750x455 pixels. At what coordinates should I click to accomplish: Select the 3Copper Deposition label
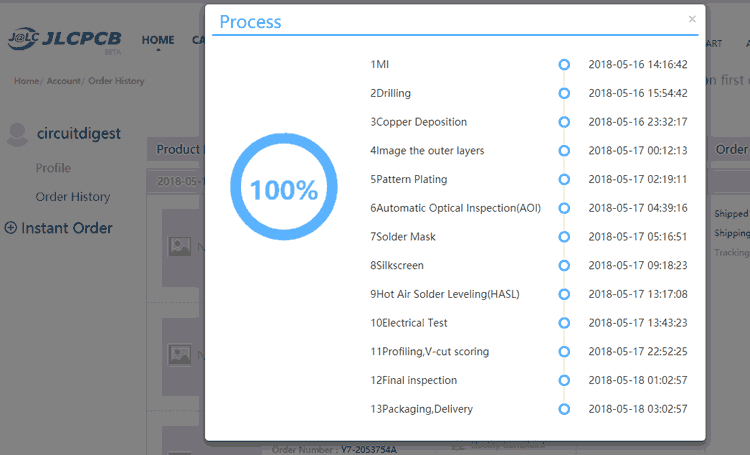419,122
